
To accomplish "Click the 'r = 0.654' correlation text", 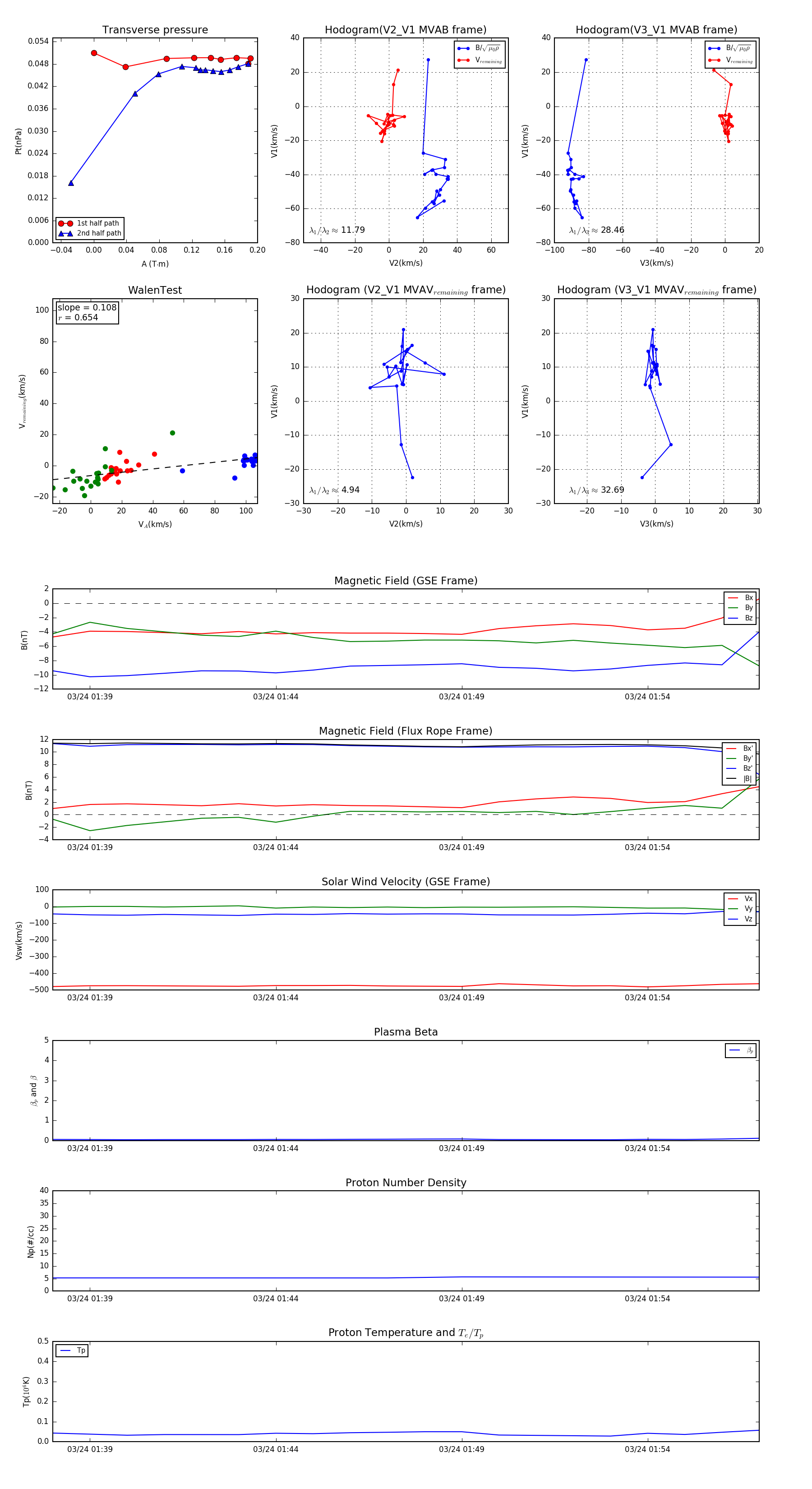I will click(78, 318).
